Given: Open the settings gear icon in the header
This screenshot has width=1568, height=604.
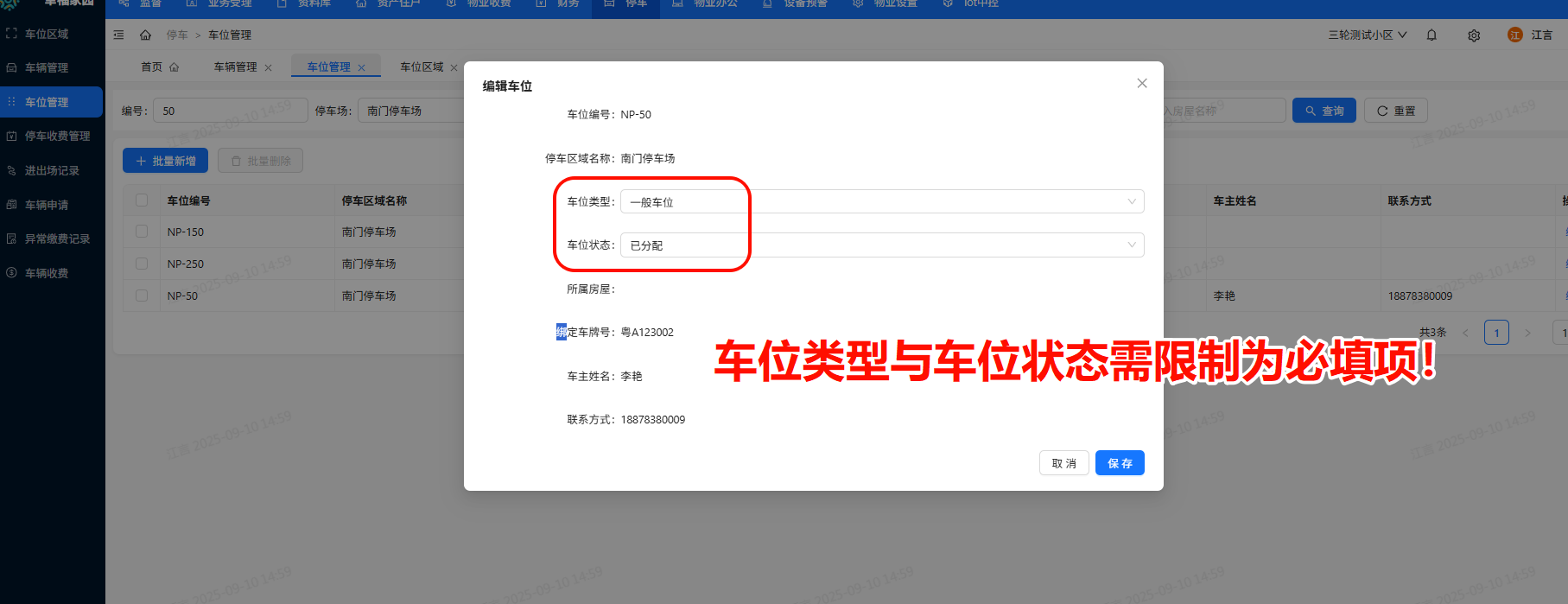Looking at the screenshot, I should 1474,35.
